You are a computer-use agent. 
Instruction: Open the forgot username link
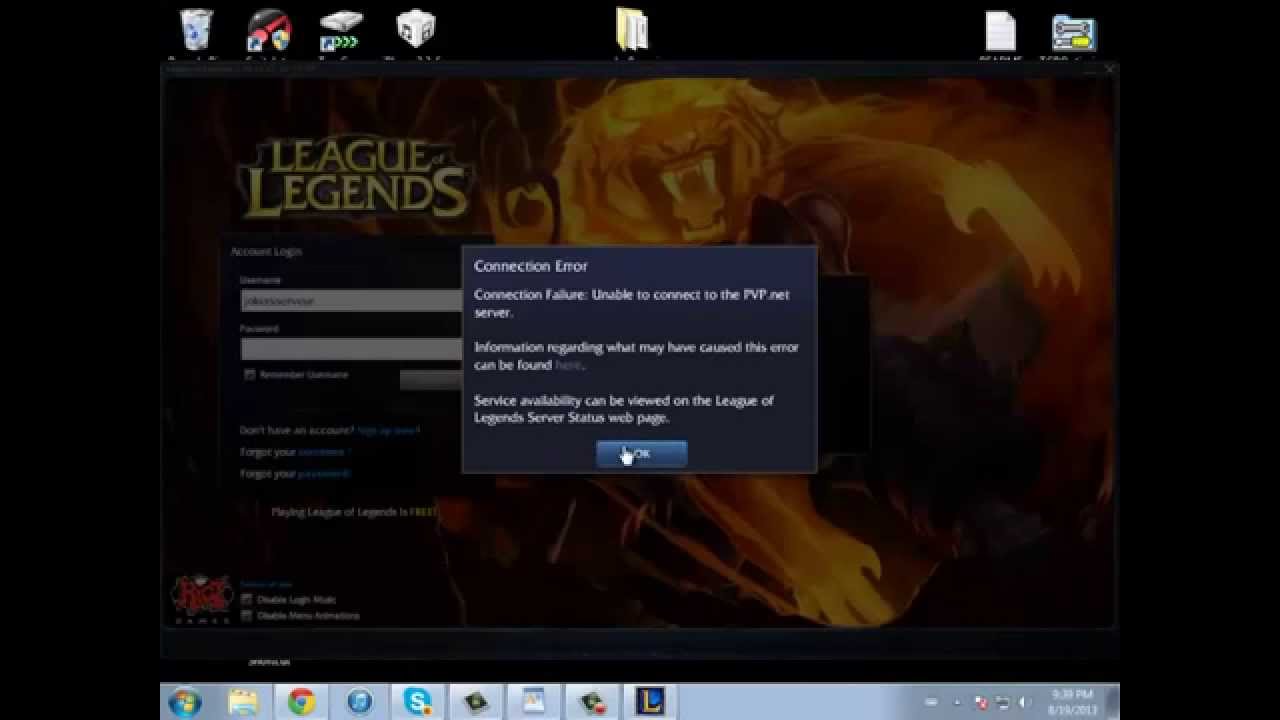[x=323, y=452]
